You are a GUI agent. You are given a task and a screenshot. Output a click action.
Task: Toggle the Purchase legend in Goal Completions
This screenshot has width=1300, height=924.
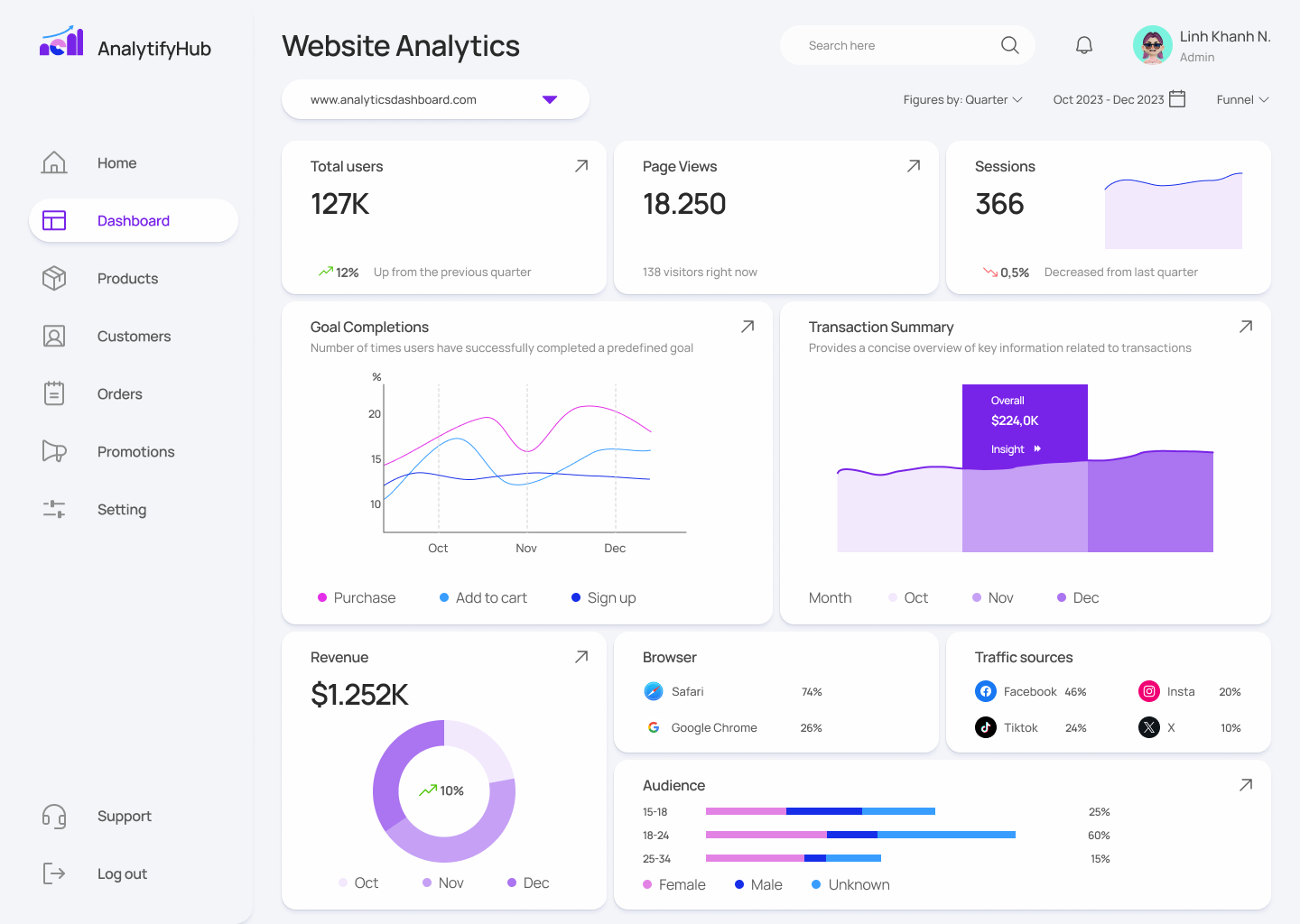[x=357, y=597]
